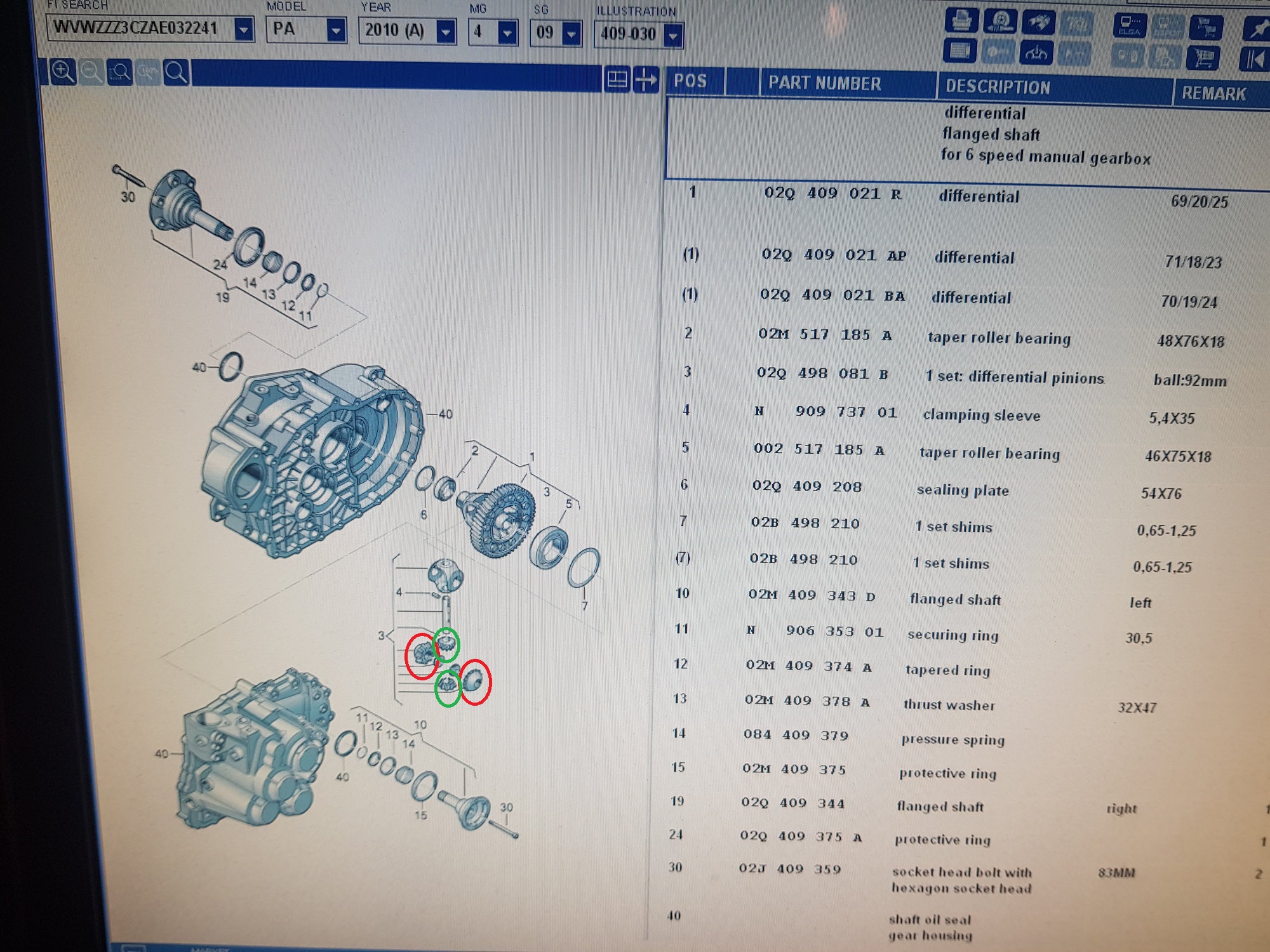The image size is (1270, 952).
Task: Open the SG dropdown showing 09
Action: click(571, 34)
